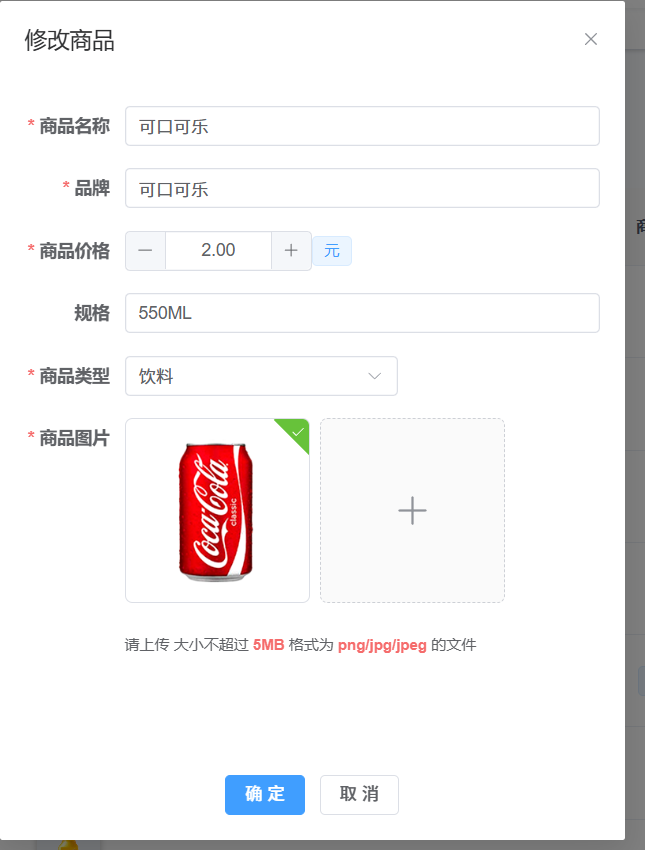The image size is (645, 850).
Task: Click the 商品图片 label
Action: pos(74,438)
